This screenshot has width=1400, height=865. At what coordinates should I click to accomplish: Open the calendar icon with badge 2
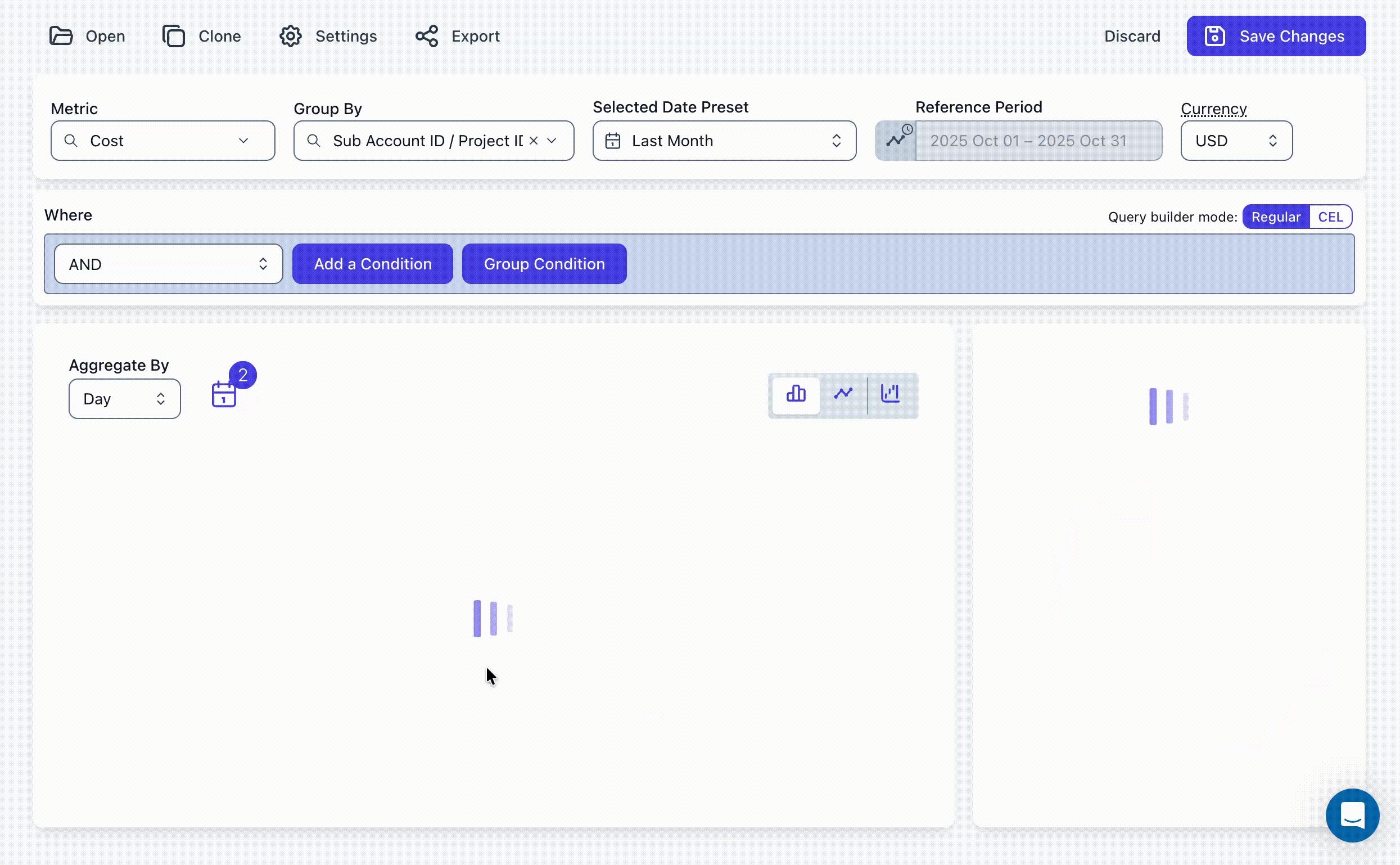[x=225, y=395]
